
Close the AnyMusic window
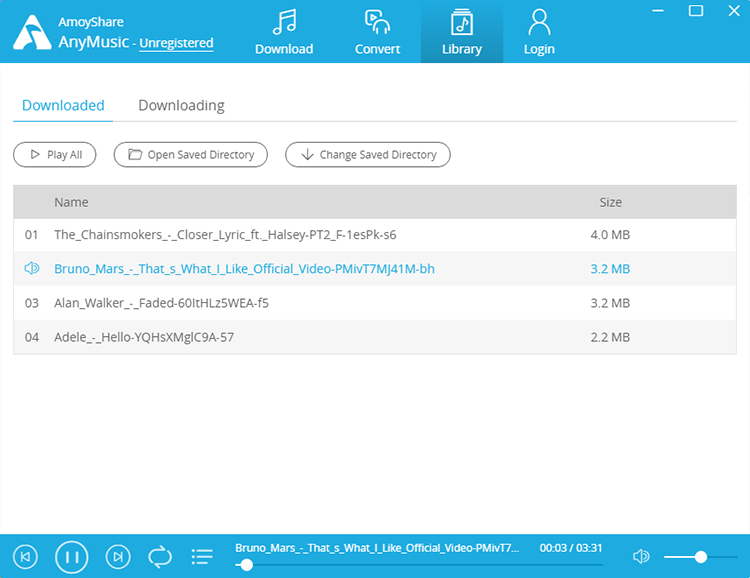734,11
